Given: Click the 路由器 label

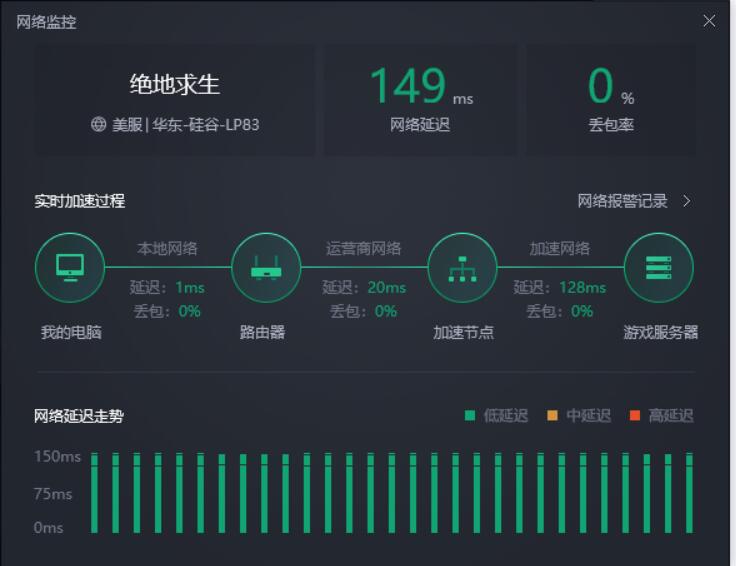Looking at the screenshot, I should pos(262,332).
